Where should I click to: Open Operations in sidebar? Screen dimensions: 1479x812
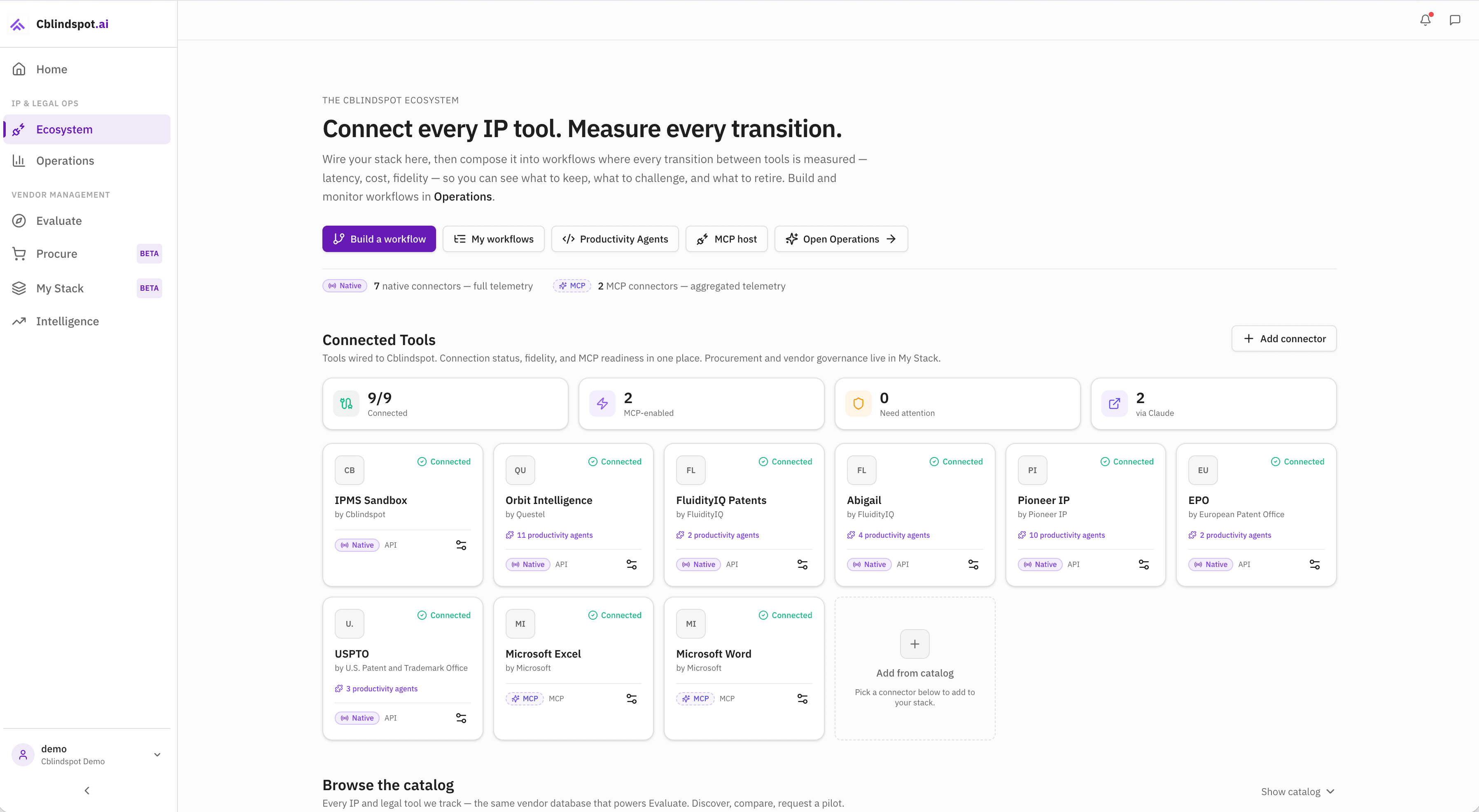[87, 161]
